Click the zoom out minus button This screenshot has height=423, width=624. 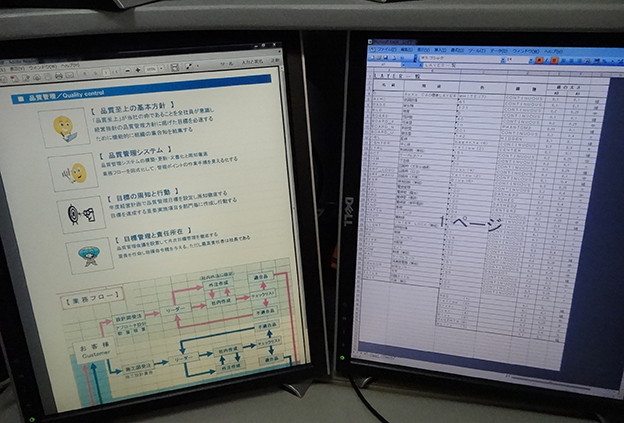[x=128, y=72]
